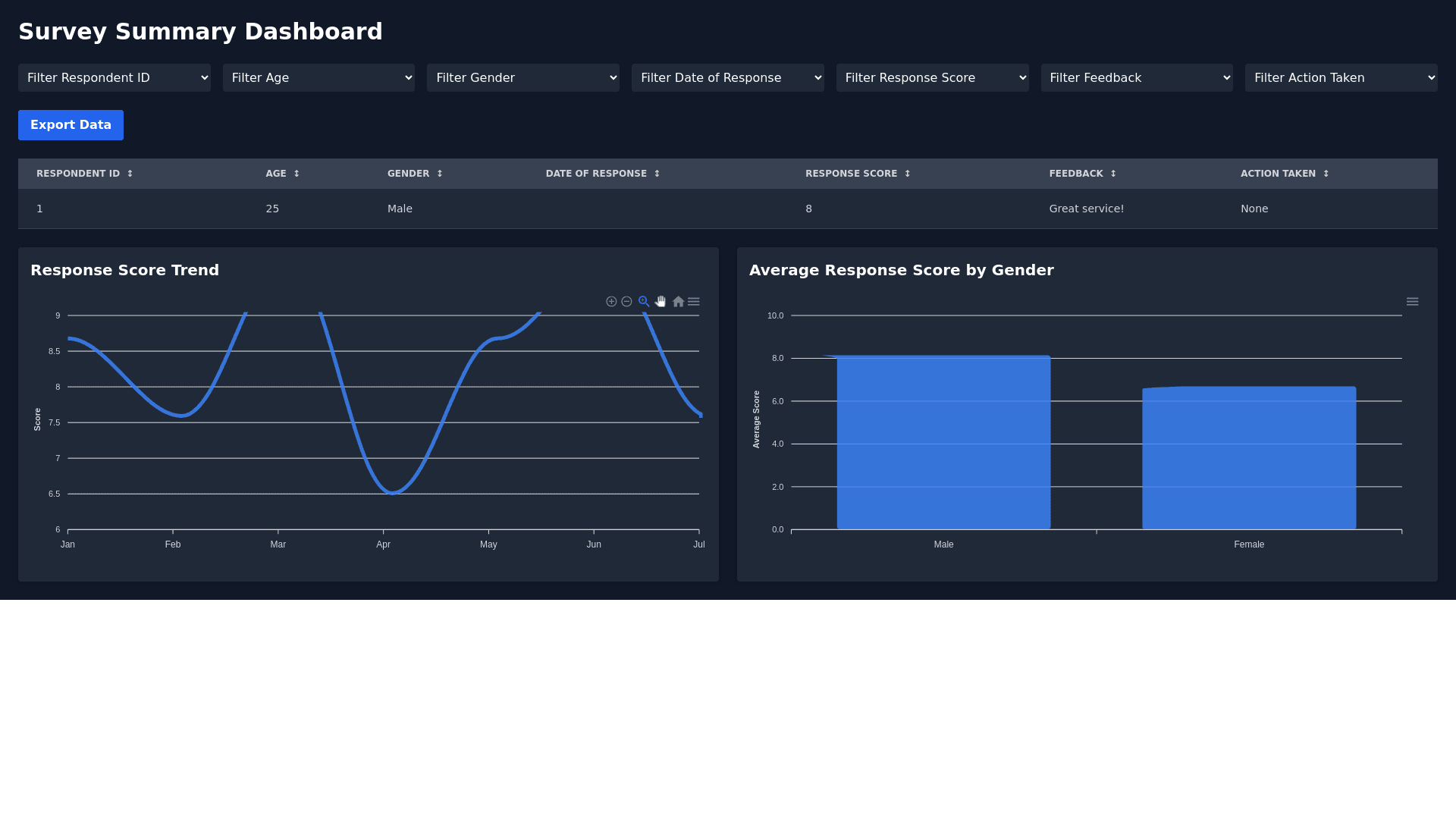
Task: Click the Female bar in gender chart
Action: pyautogui.click(x=1249, y=459)
